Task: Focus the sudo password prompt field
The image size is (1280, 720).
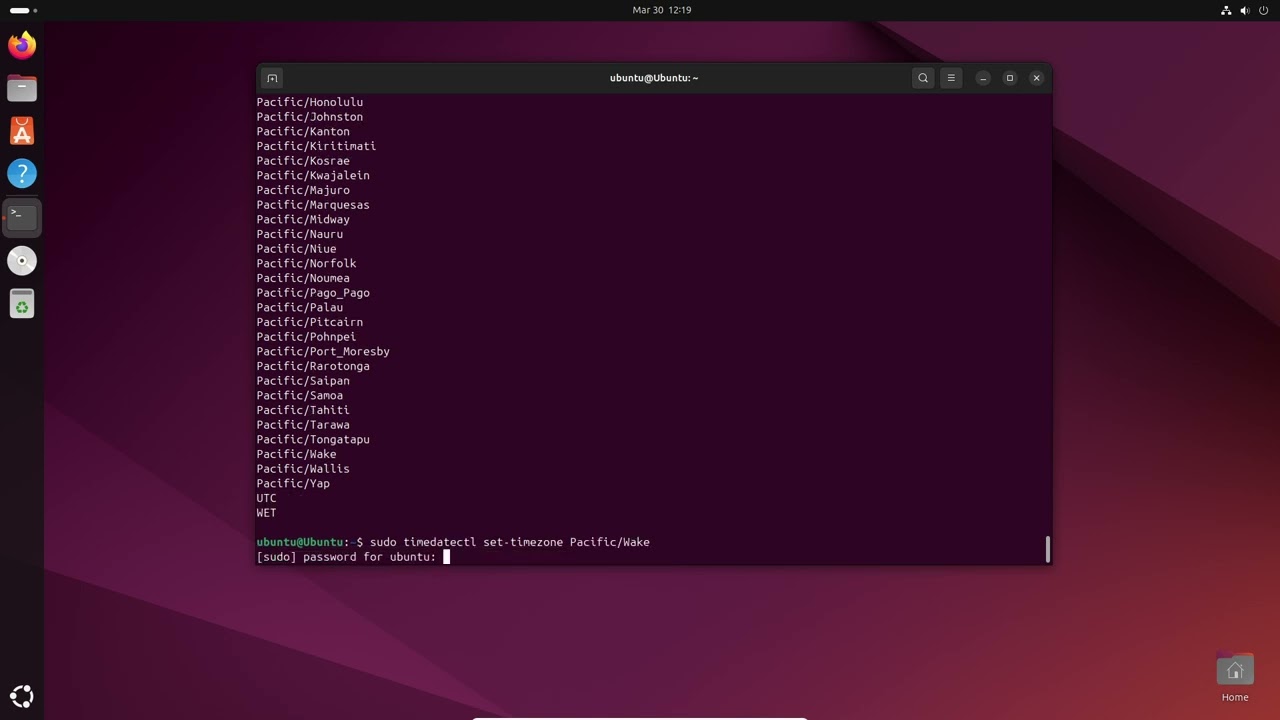Action: click(447, 557)
